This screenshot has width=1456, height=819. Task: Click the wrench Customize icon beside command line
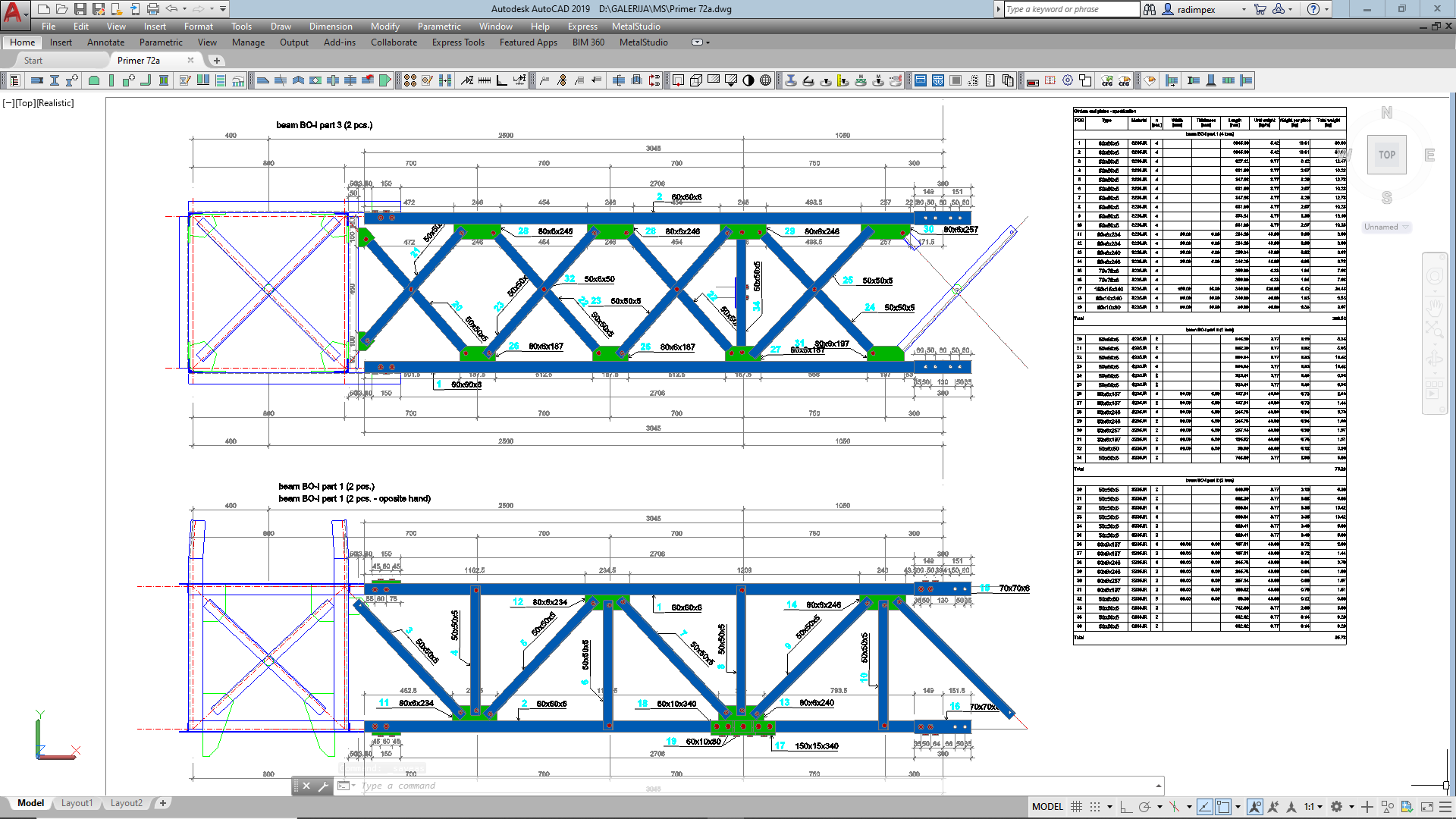323,786
